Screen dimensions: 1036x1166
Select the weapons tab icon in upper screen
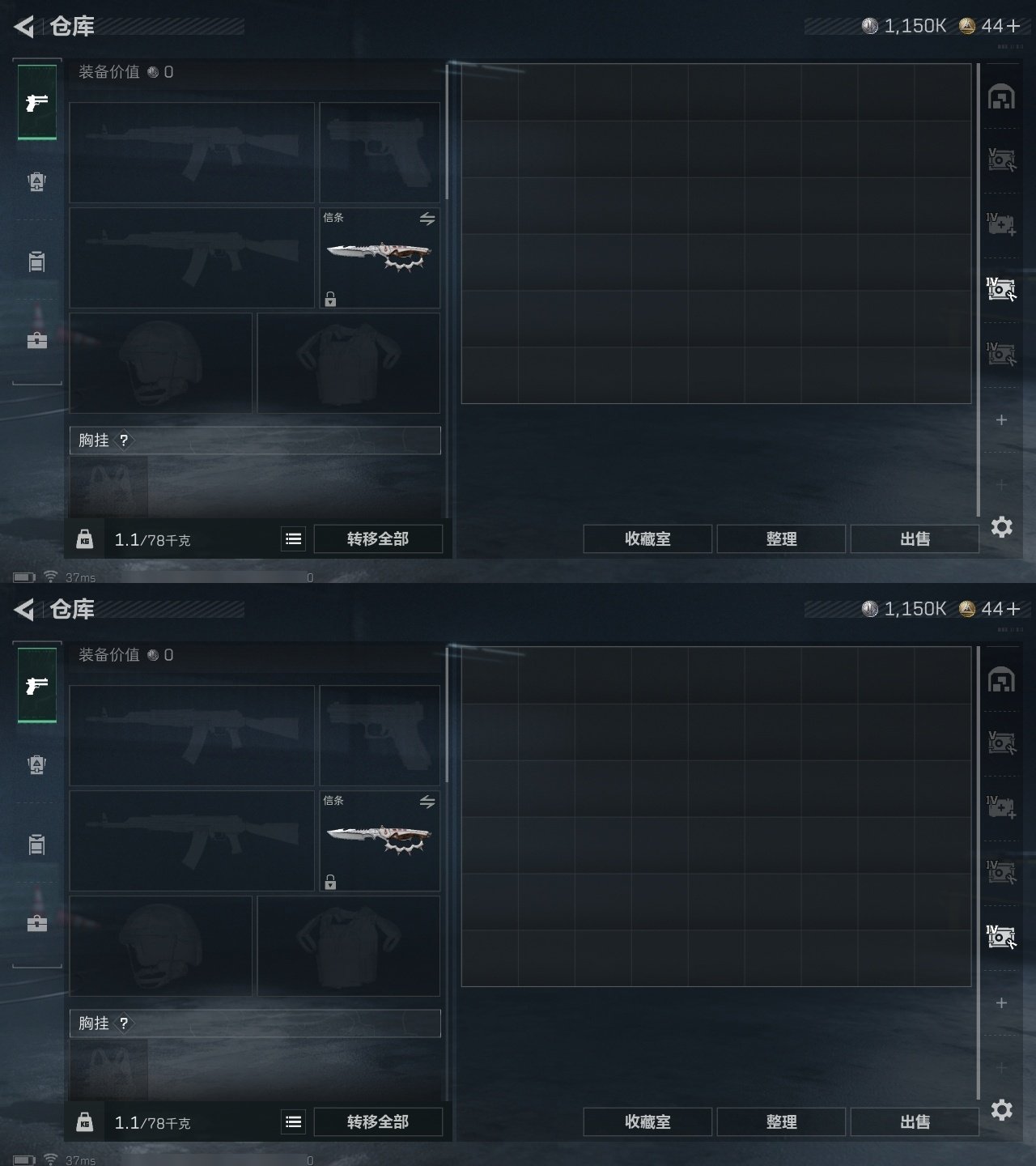tap(37, 103)
